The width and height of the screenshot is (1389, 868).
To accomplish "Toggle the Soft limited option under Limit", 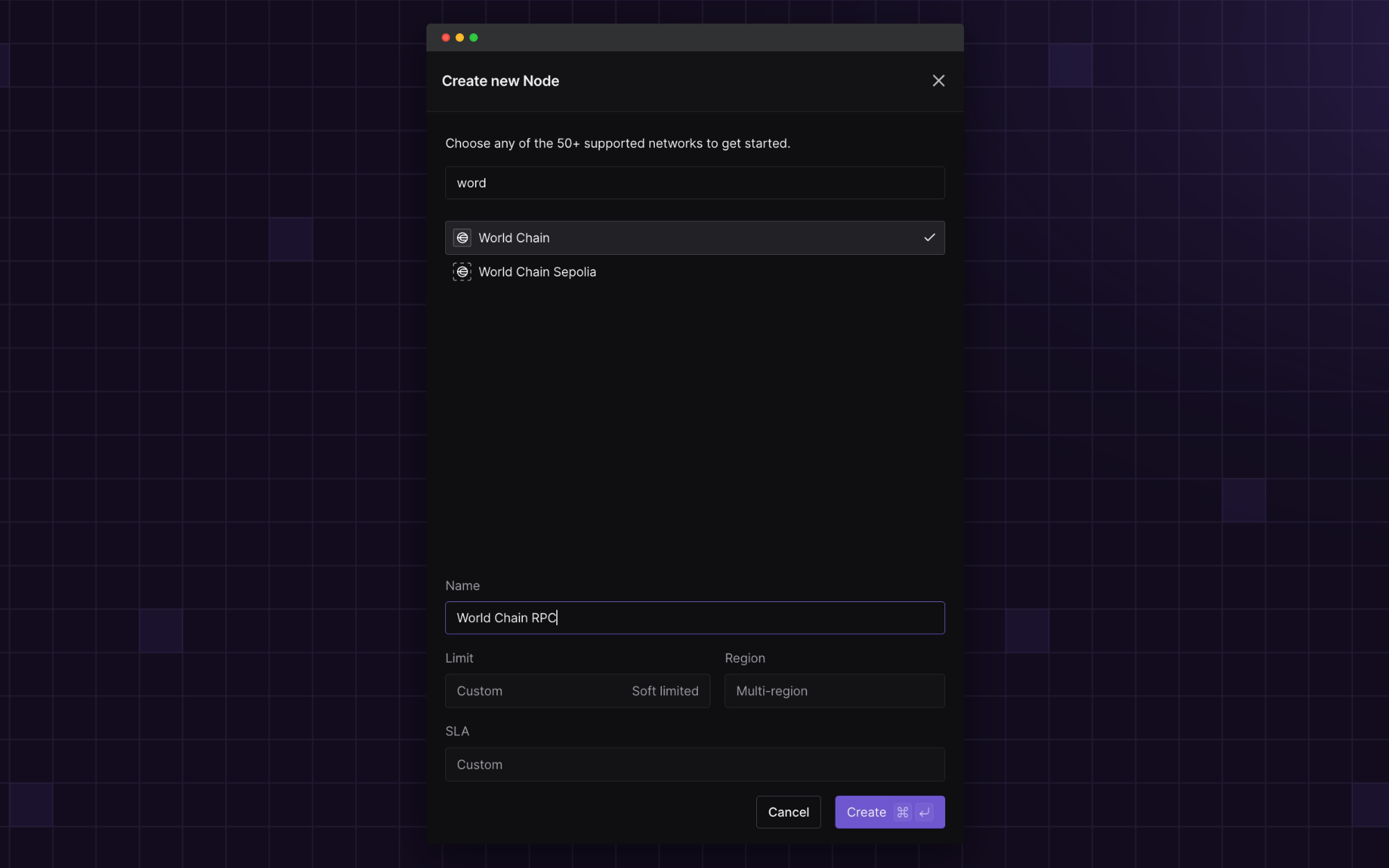I will pos(665,691).
